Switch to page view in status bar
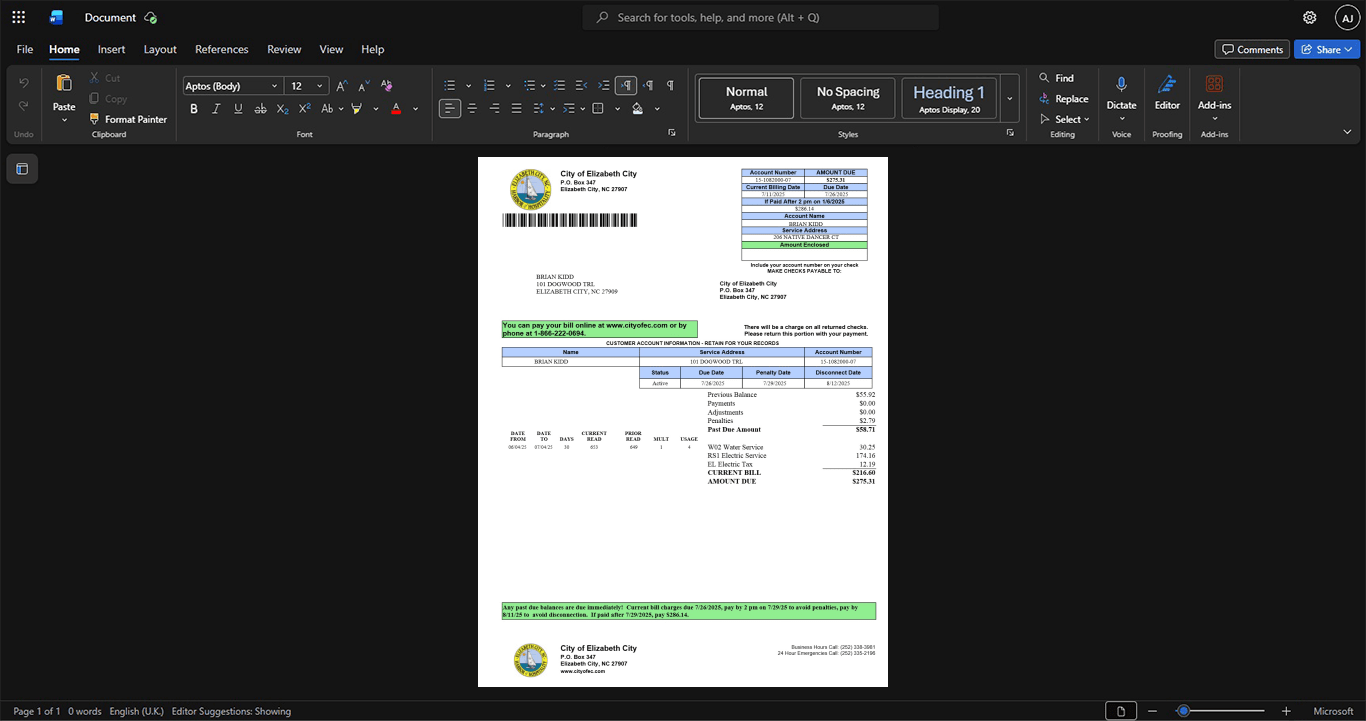1366x721 pixels. 1121,711
